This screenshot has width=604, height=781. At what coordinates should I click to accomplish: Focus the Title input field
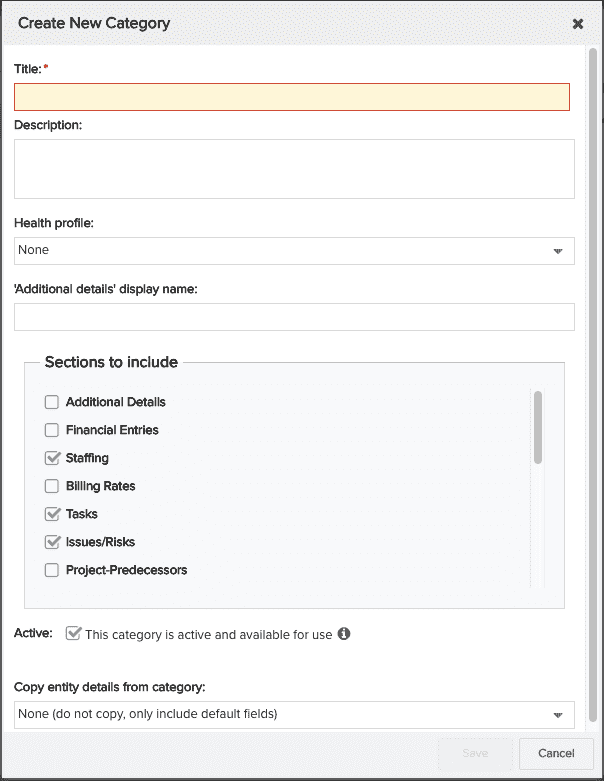click(x=292, y=97)
